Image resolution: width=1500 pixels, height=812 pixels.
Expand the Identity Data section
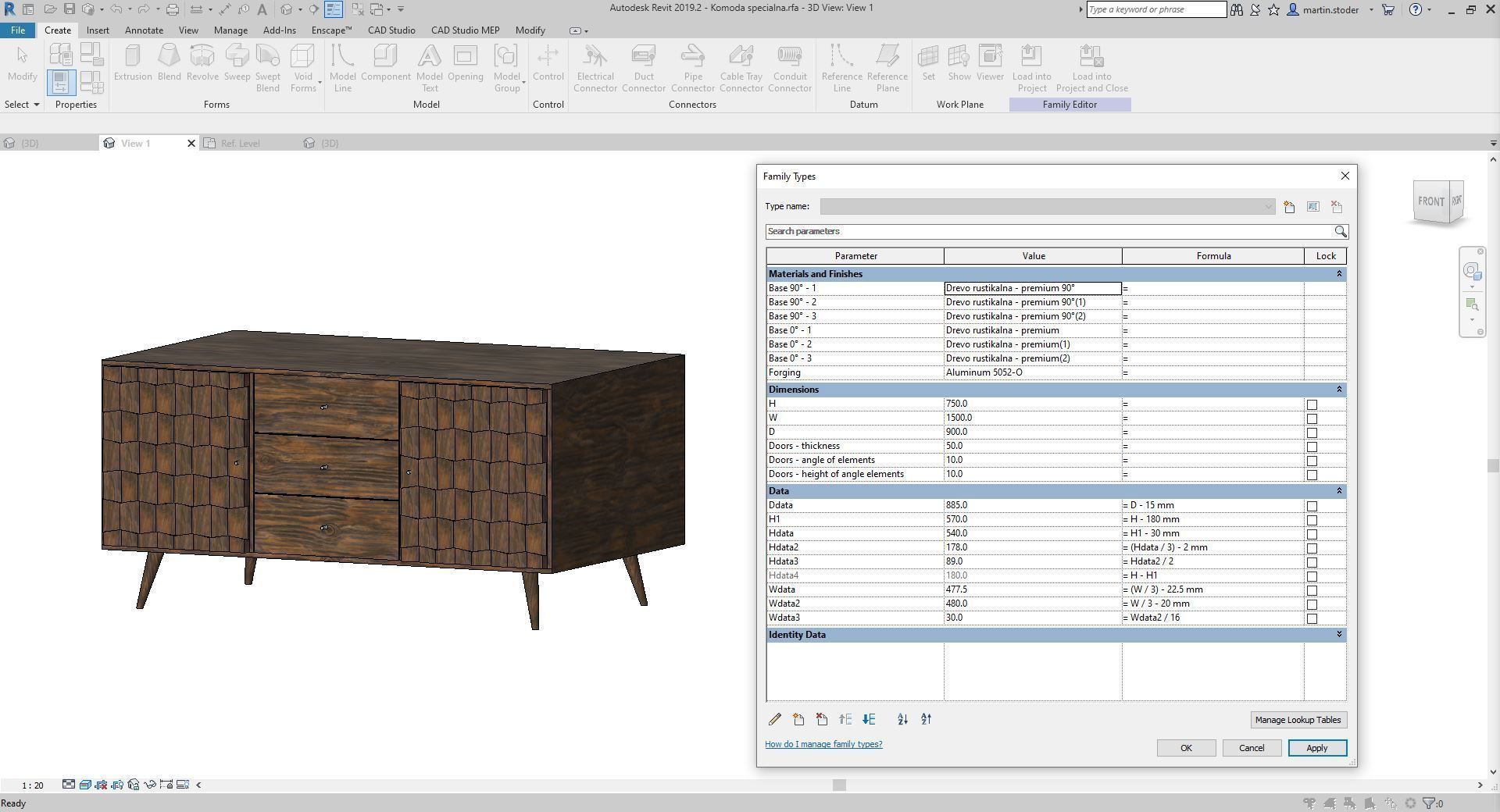click(x=1338, y=634)
